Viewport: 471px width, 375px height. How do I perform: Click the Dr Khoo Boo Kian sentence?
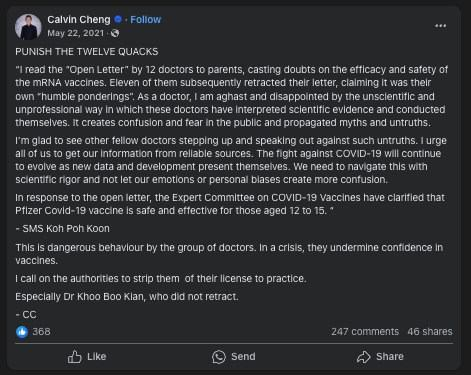pos(127,297)
